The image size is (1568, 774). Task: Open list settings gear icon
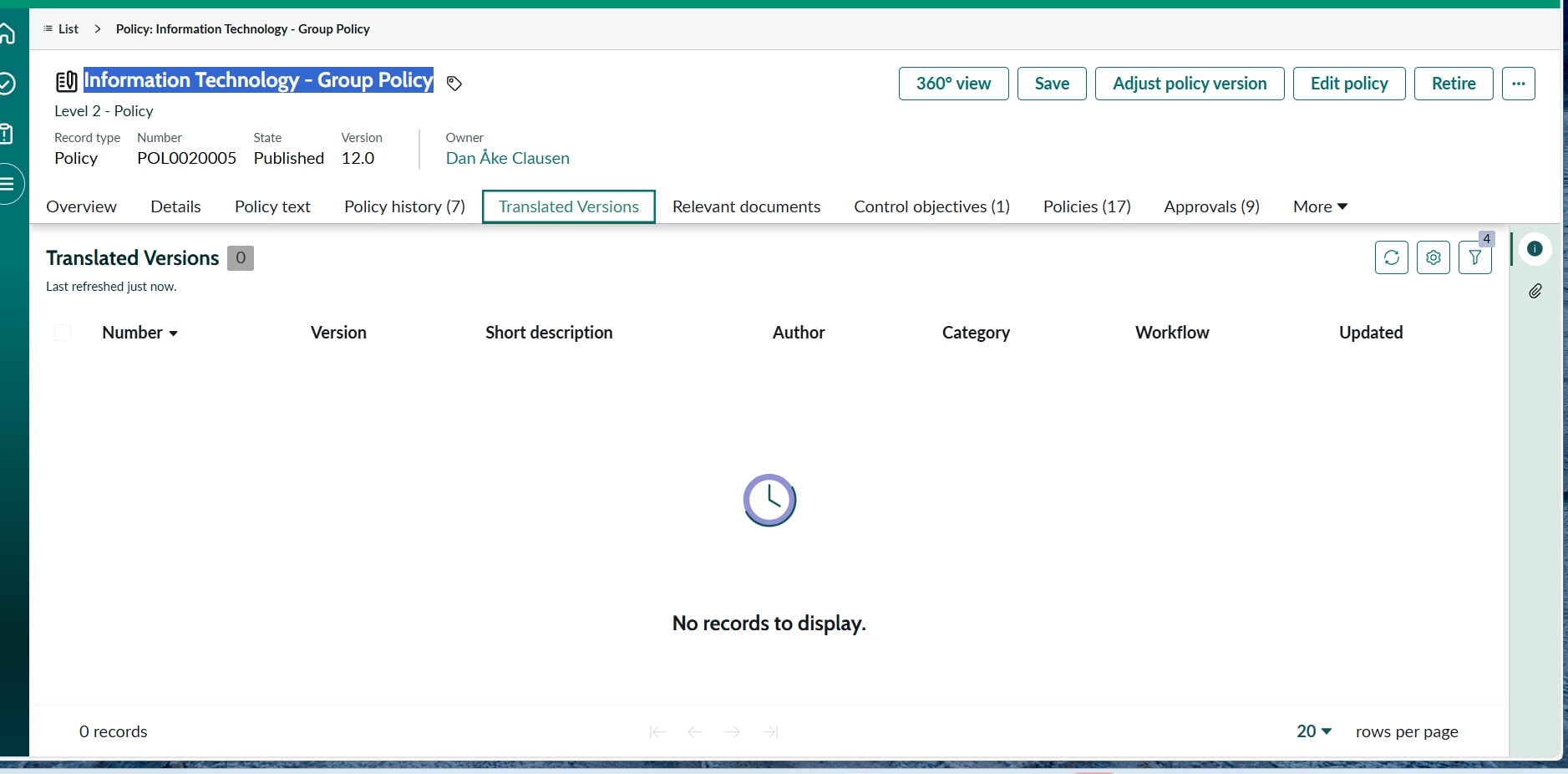click(x=1433, y=257)
